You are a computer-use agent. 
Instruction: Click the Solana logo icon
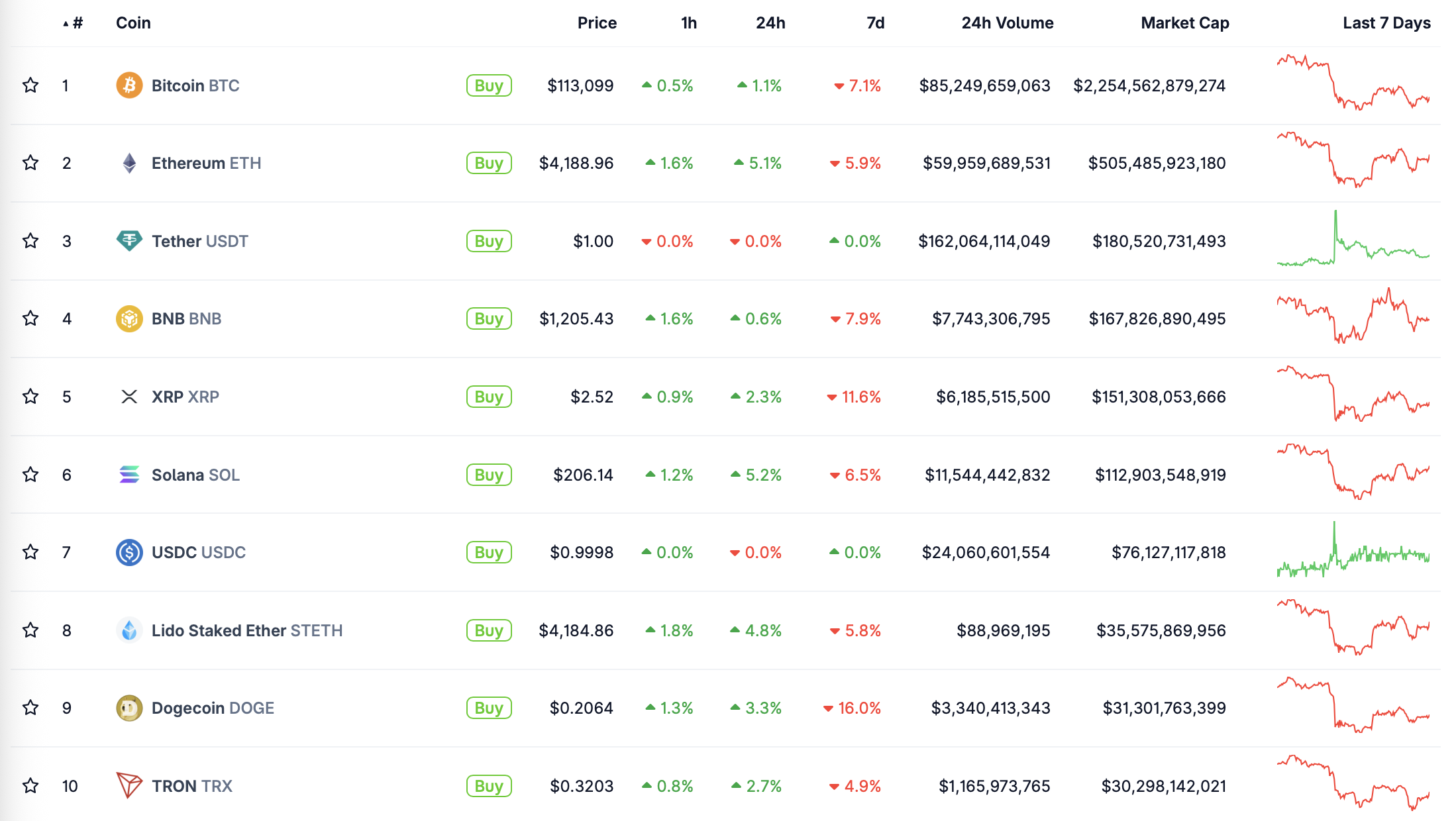click(129, 475)
